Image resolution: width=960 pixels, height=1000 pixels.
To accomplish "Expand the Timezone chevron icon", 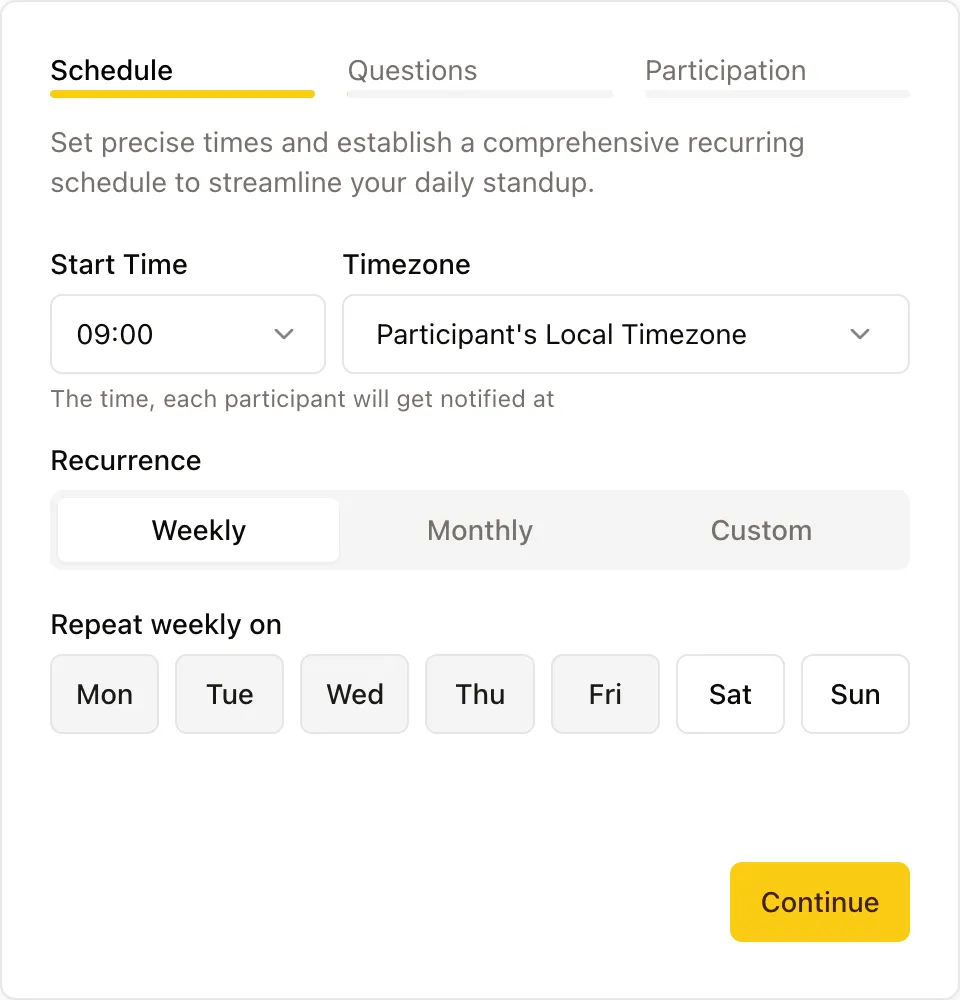I will pos(860,334).
